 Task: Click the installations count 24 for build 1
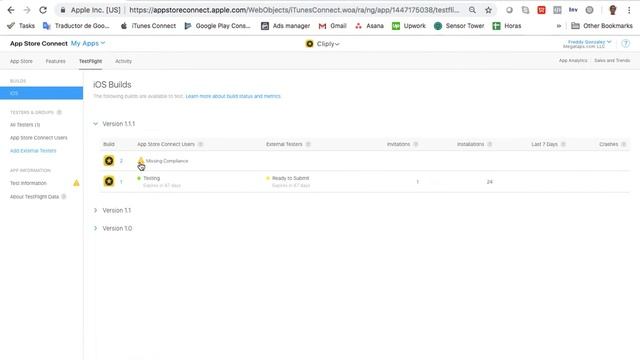click(489, 182)
